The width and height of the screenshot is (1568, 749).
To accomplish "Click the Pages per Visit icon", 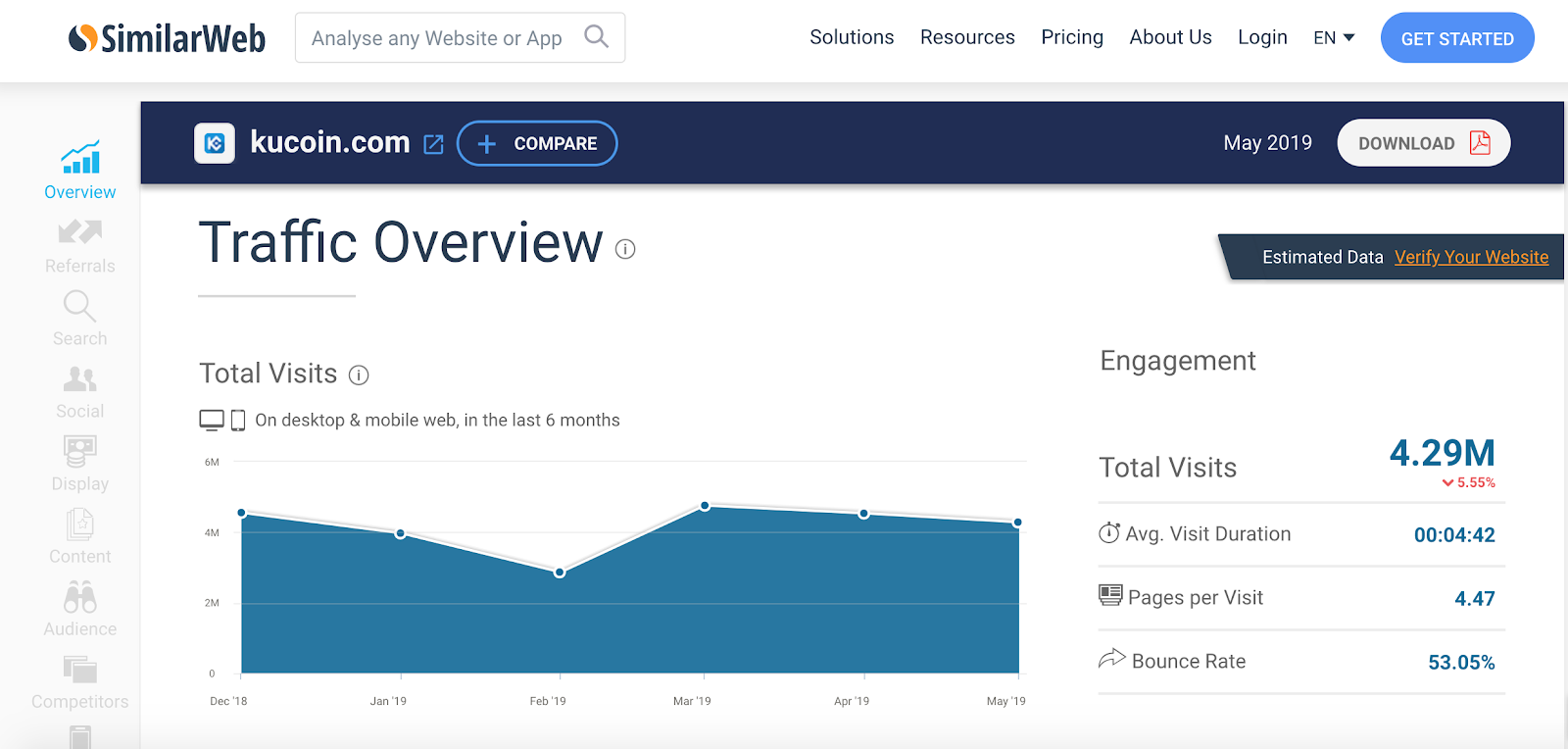I will (1110, 594).
